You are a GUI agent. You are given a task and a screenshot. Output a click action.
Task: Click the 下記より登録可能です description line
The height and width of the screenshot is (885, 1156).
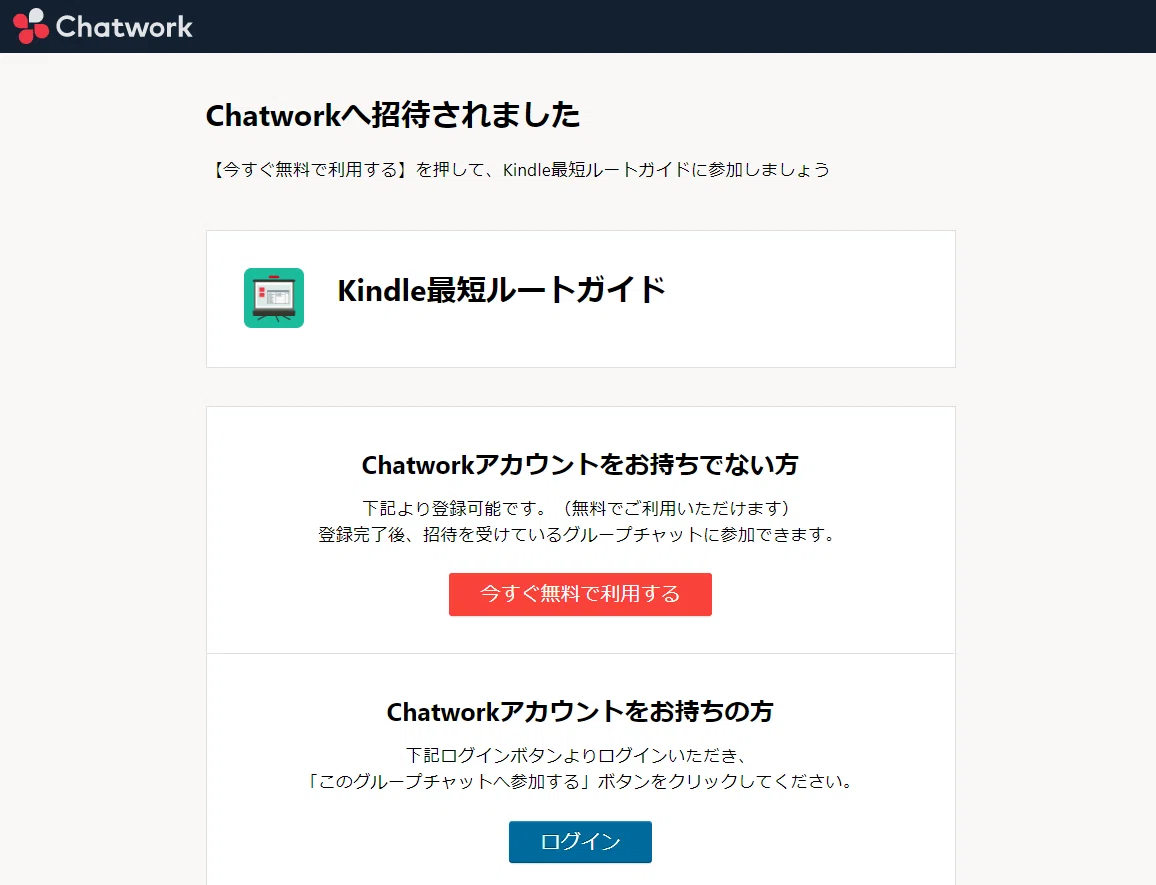click(x=580, y=508)
